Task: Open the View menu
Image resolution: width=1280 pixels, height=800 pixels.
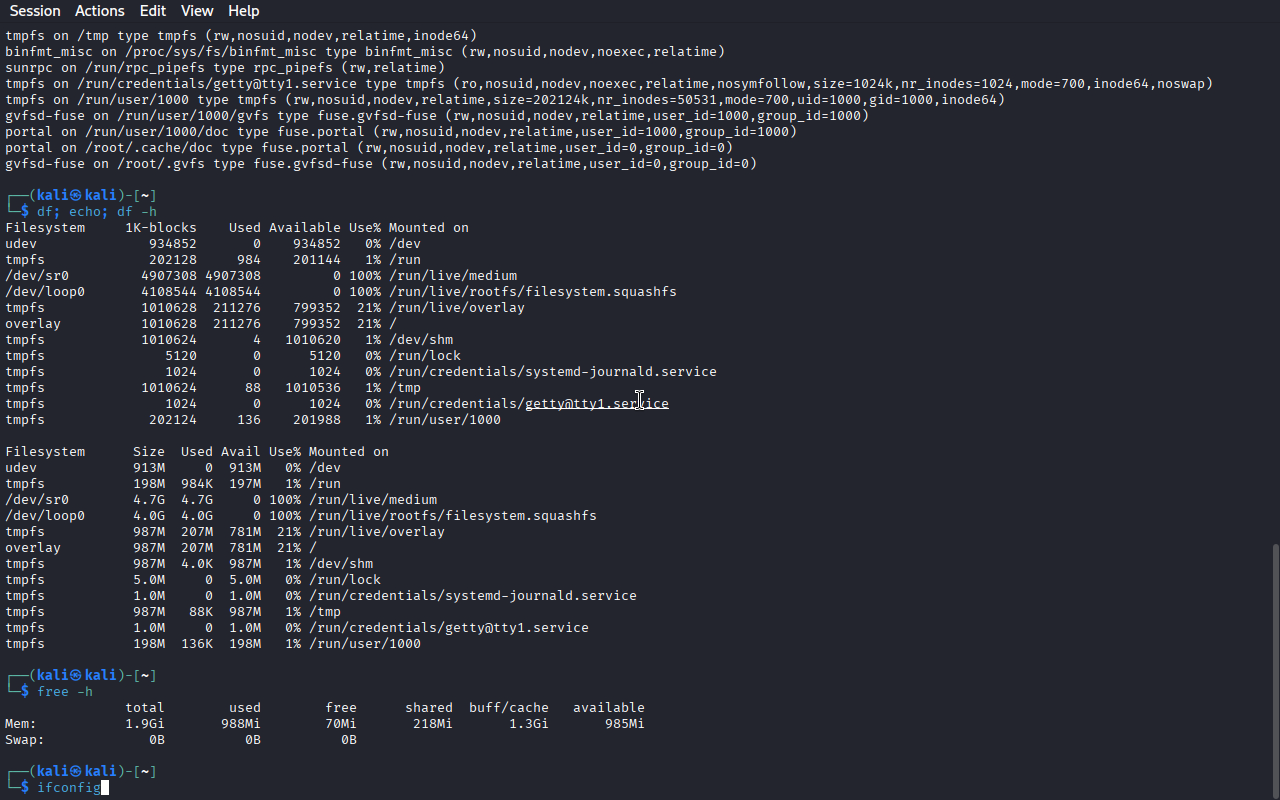Action: pyautogui.click(x=197, y=11)
